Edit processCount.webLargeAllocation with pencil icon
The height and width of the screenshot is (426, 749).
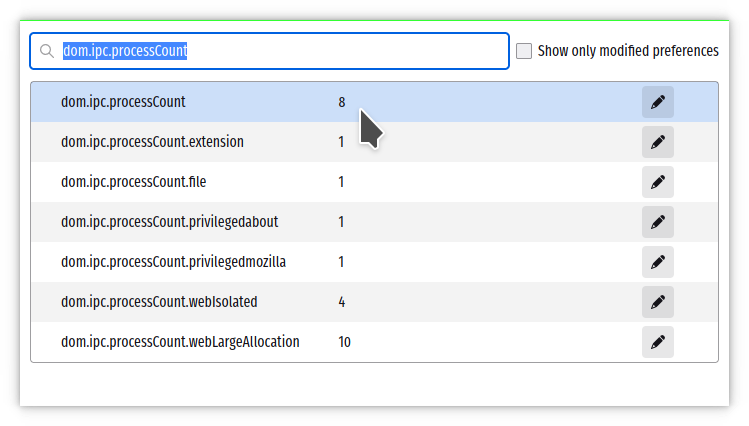pos(657,342)
